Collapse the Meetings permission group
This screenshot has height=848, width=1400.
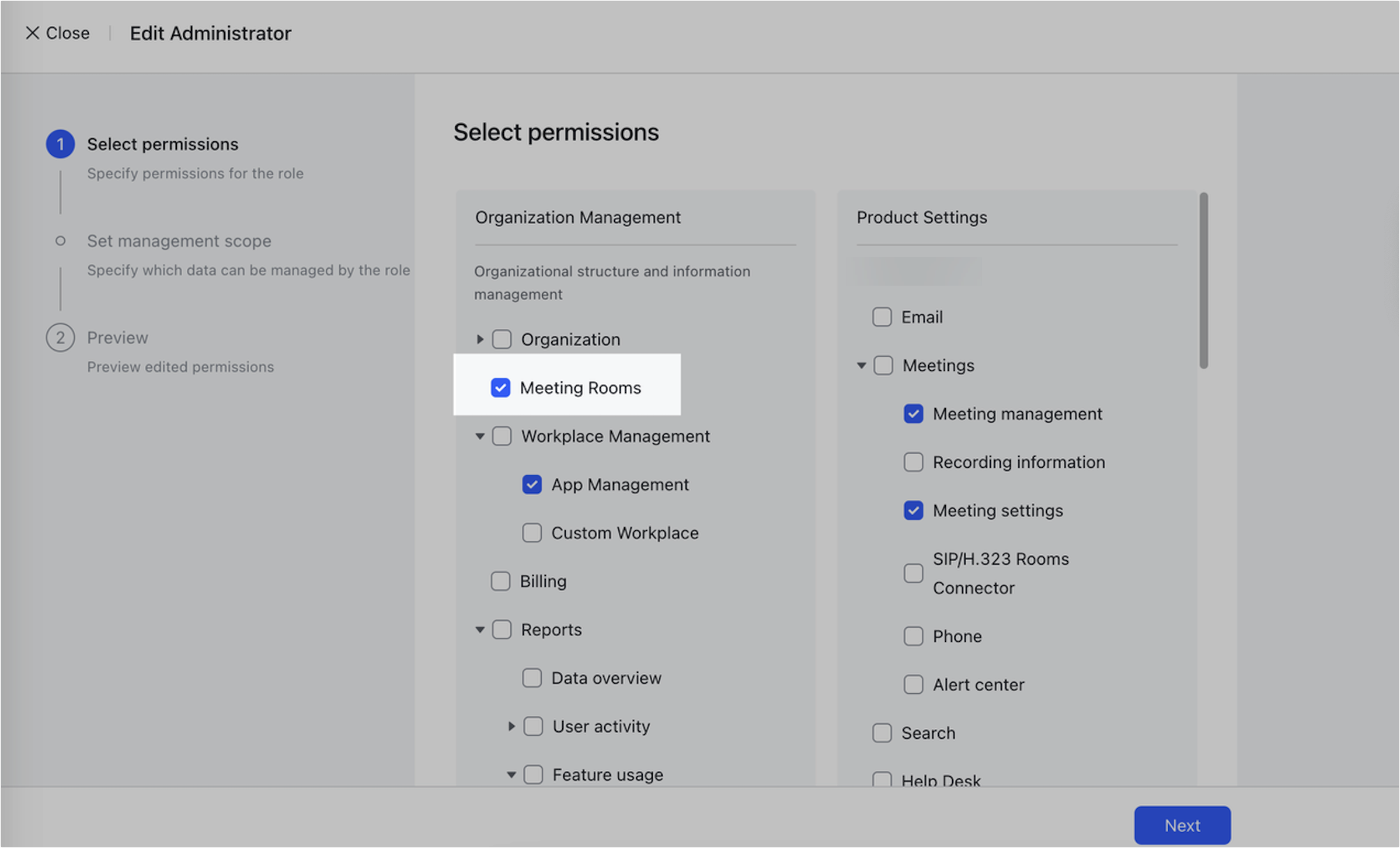click(861, 365)
